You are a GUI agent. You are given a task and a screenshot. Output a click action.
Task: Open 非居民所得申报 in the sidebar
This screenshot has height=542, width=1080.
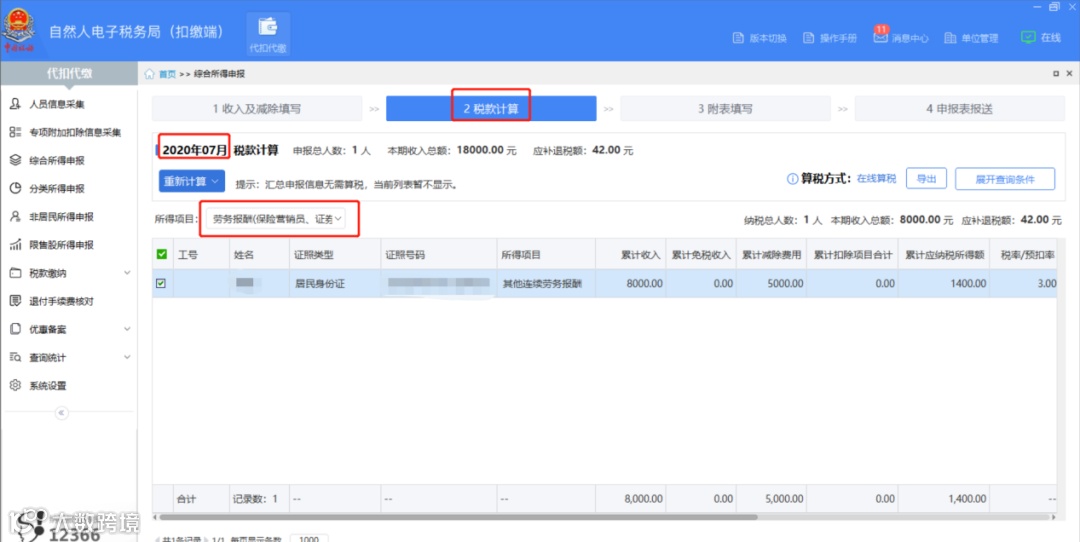pyautogui.click(x=61, y=217)
